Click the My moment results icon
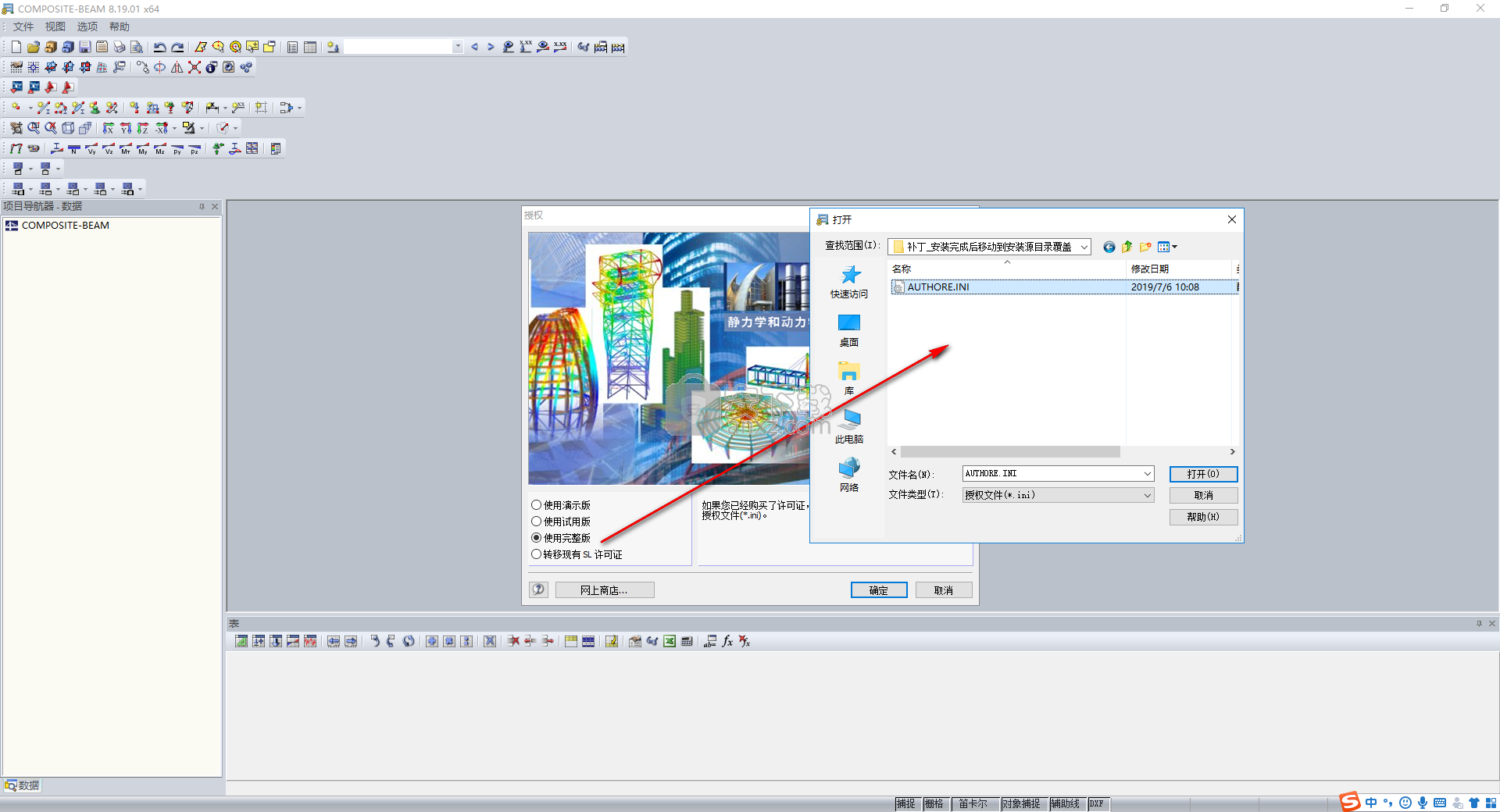1500x812 pixels. click(x=143, y=148)
